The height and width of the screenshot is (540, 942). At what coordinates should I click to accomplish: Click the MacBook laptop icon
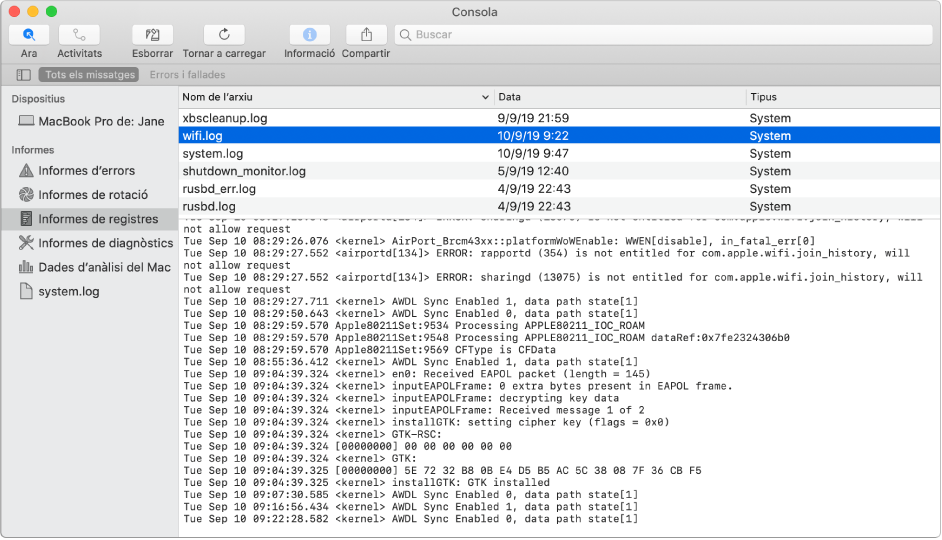tap(26, 121)
